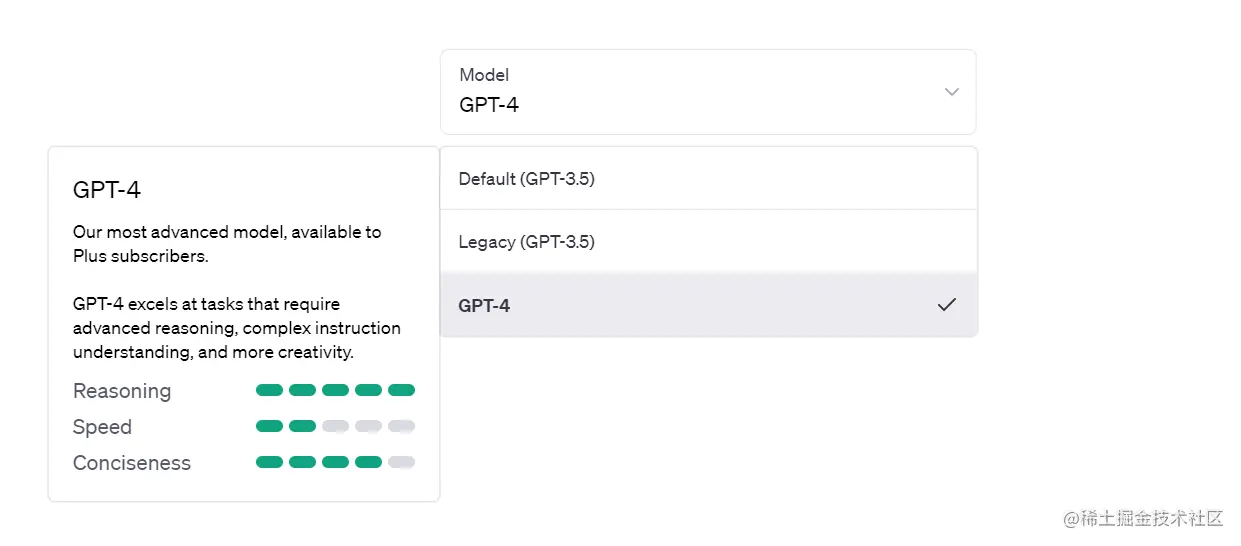1241x546 pixels.
Task: Choose the Legacy (GPT-3.5) option
Action: [527, 242]
